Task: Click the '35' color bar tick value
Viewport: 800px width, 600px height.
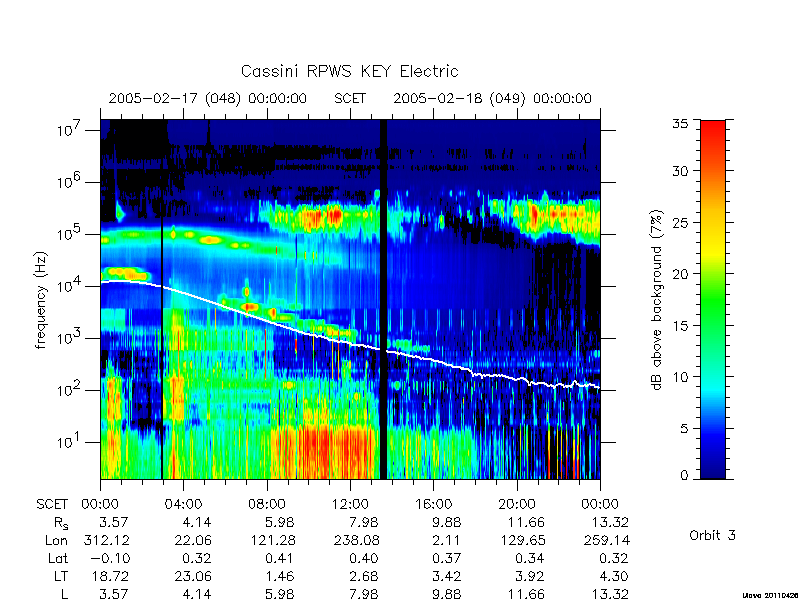Action: (x=680, y=124)
